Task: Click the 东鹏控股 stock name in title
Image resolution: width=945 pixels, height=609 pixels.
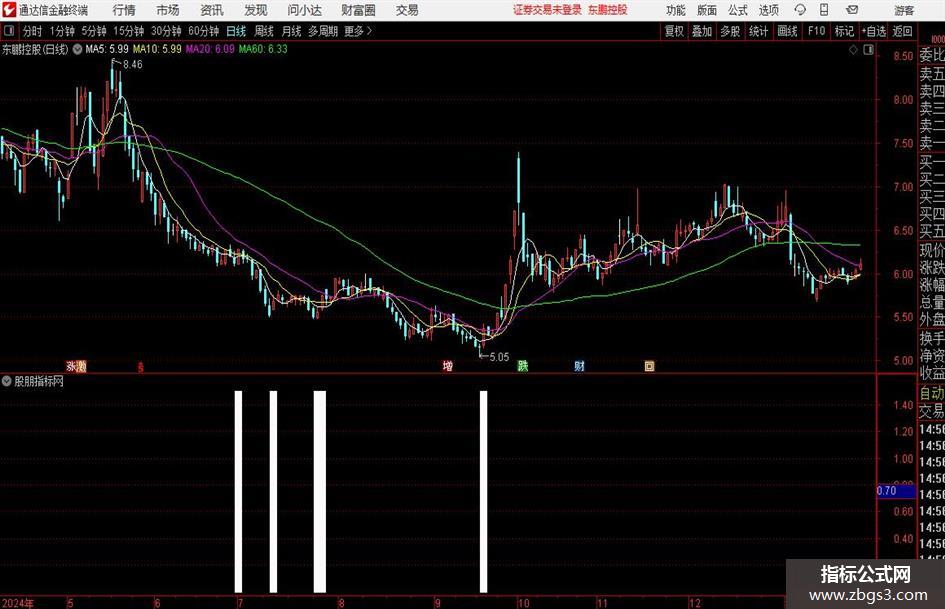Action: point(608,10)
